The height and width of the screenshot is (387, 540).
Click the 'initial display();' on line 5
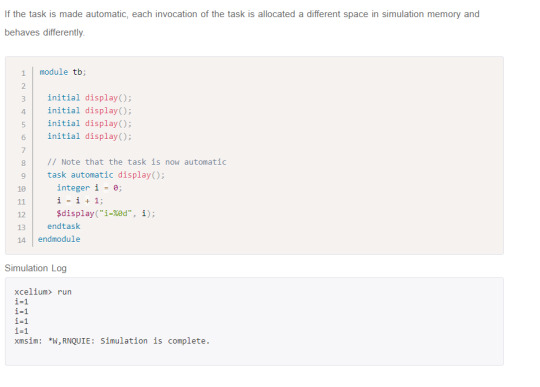[90, 123]
